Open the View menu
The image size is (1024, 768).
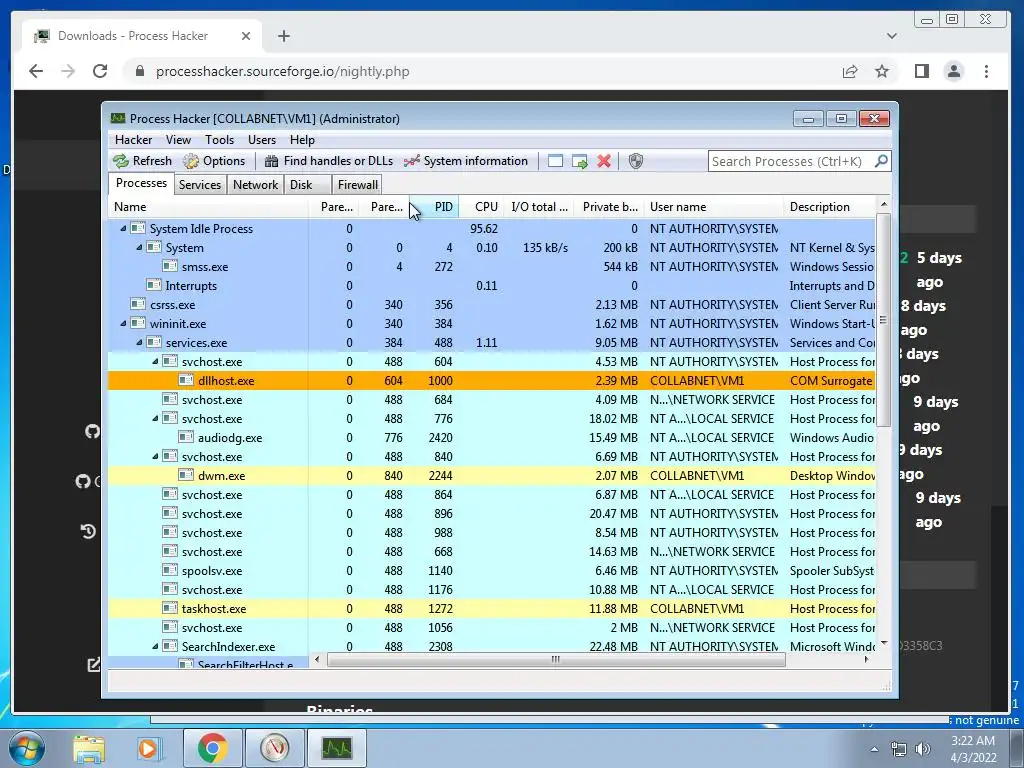pyautogui.click(x=178, y=140)
